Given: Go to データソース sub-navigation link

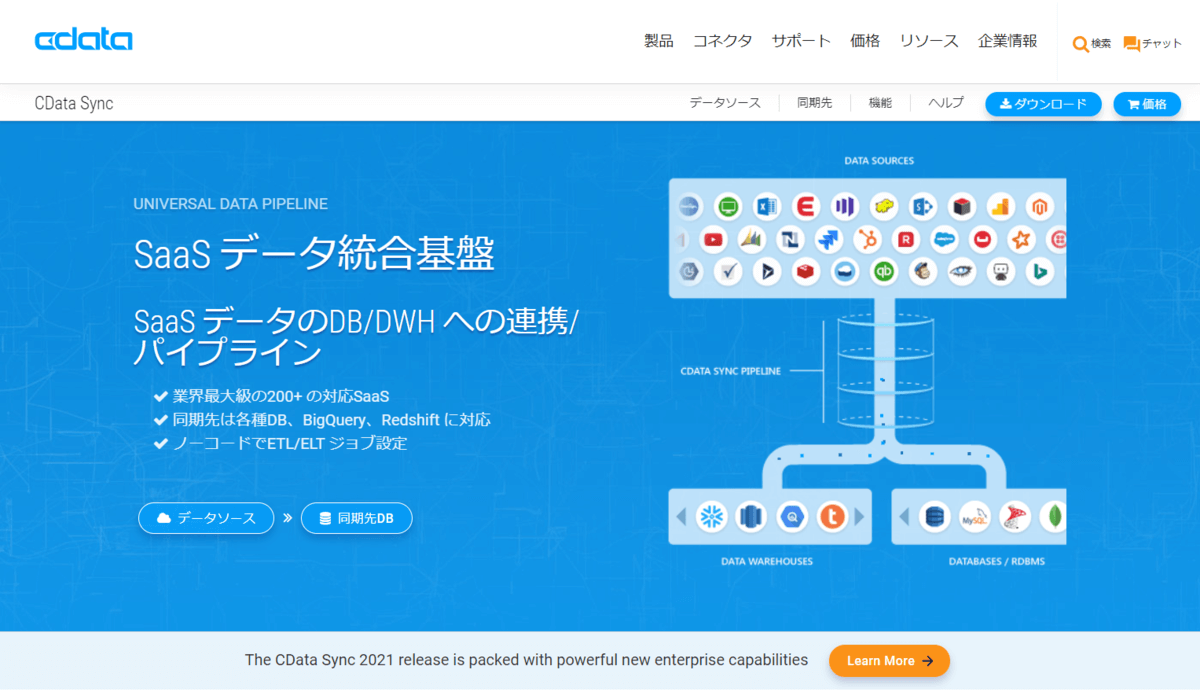Looking at the screenshot, I should pyautogui.click(x=725, y=103).
